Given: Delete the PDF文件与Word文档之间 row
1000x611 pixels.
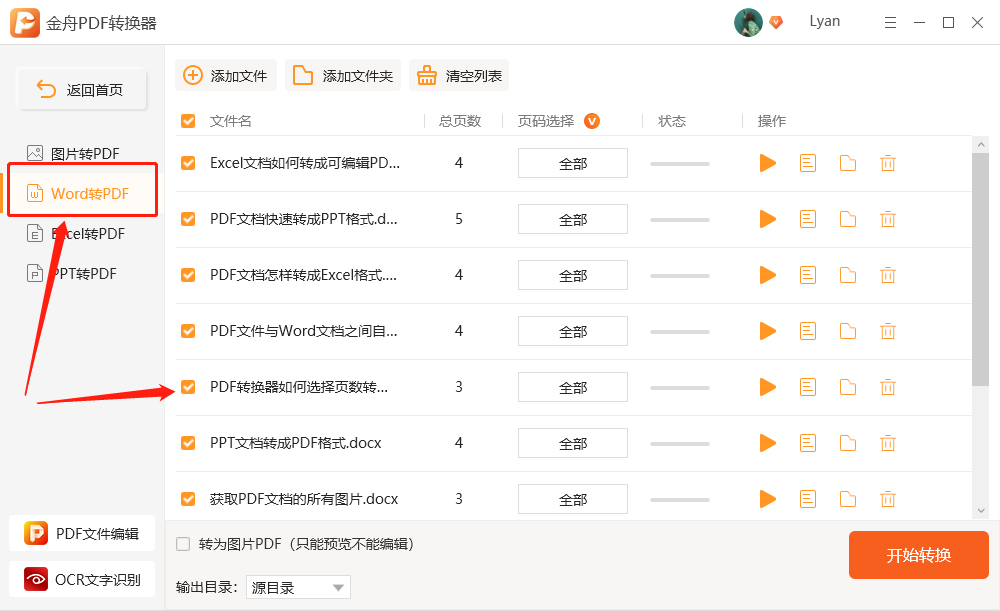Looking at the screenshot, I should tap(888, 331).
